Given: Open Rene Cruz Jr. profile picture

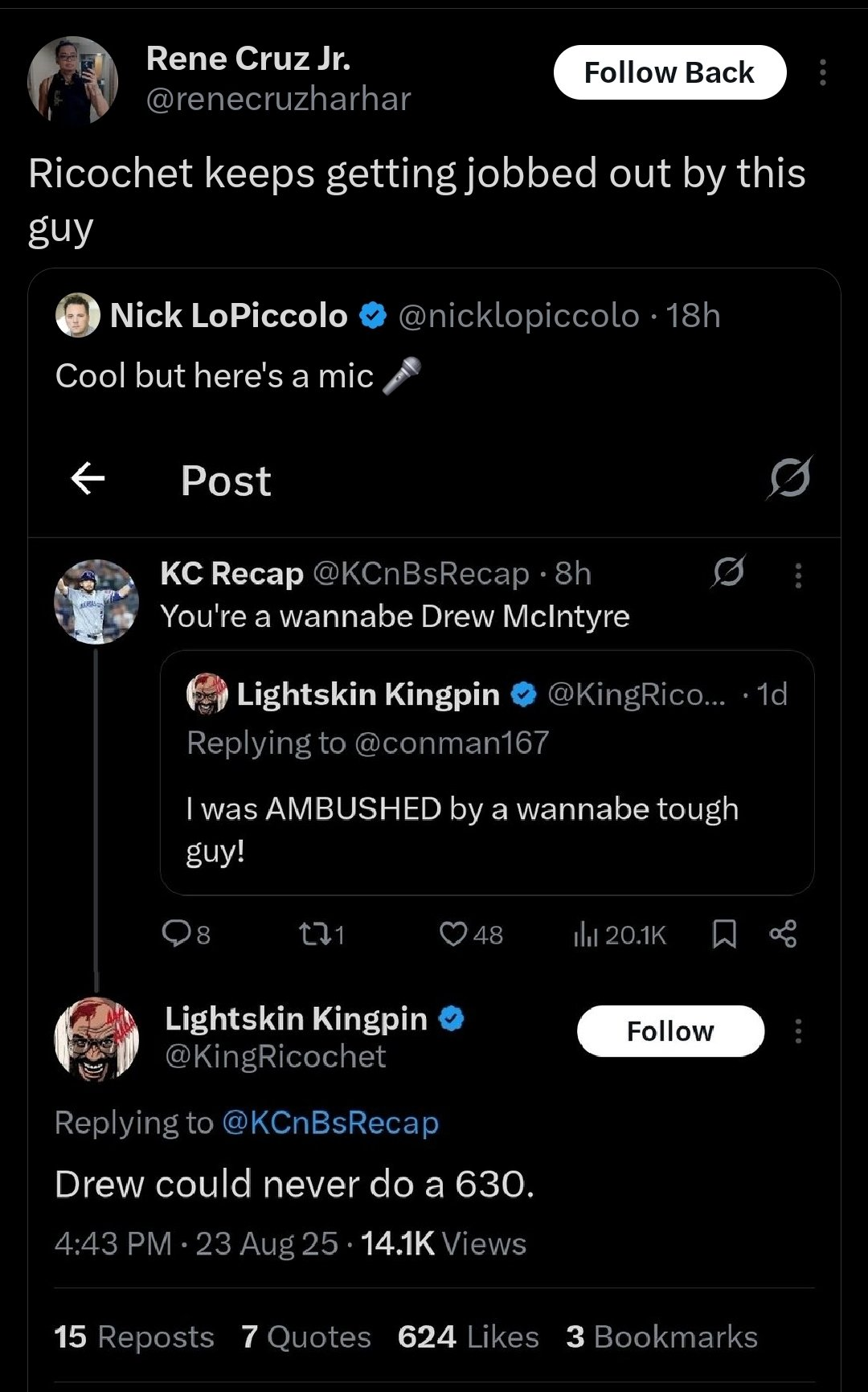Looking at the screenshot, I should [x=73, y=80].
